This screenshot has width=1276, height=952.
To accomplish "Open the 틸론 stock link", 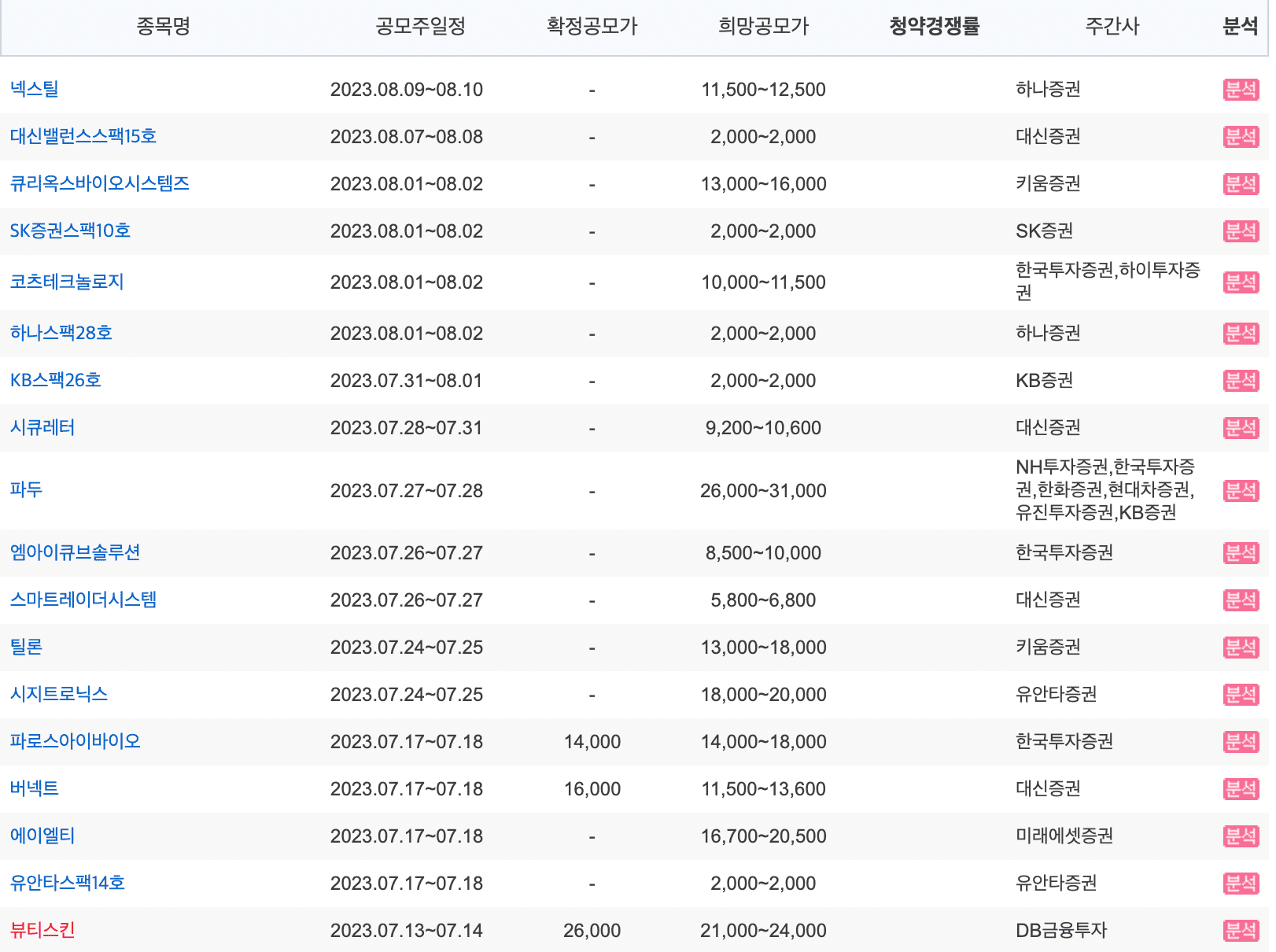I will coord(26,647).
